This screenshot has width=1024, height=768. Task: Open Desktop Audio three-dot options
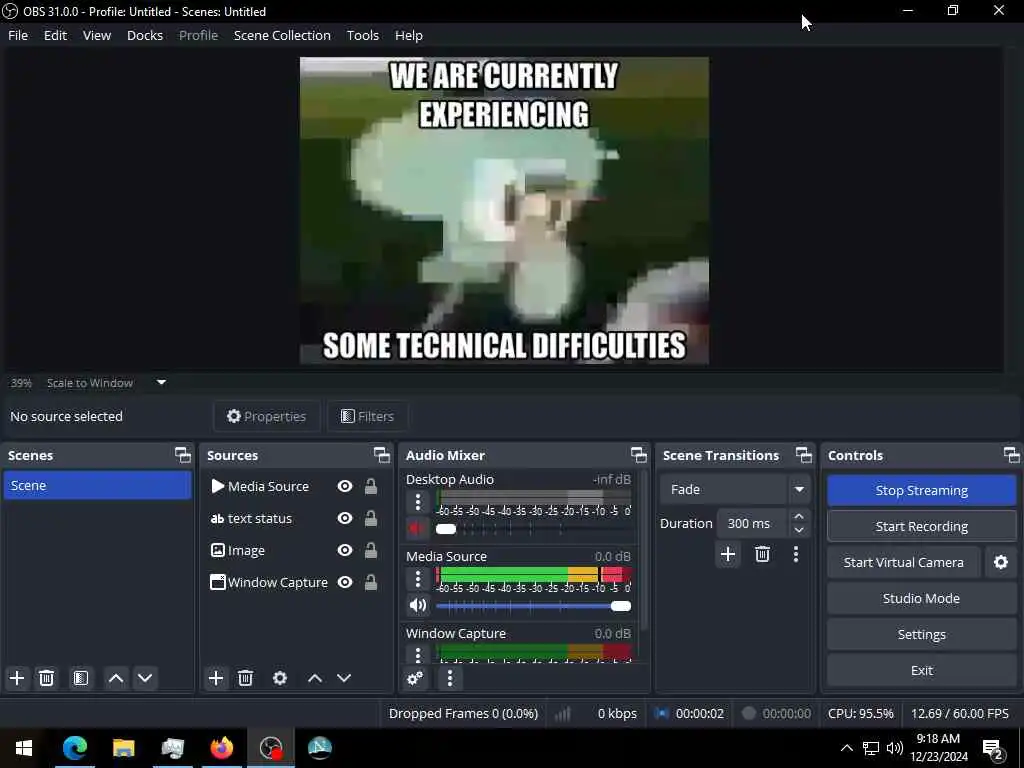click(418, 502)
